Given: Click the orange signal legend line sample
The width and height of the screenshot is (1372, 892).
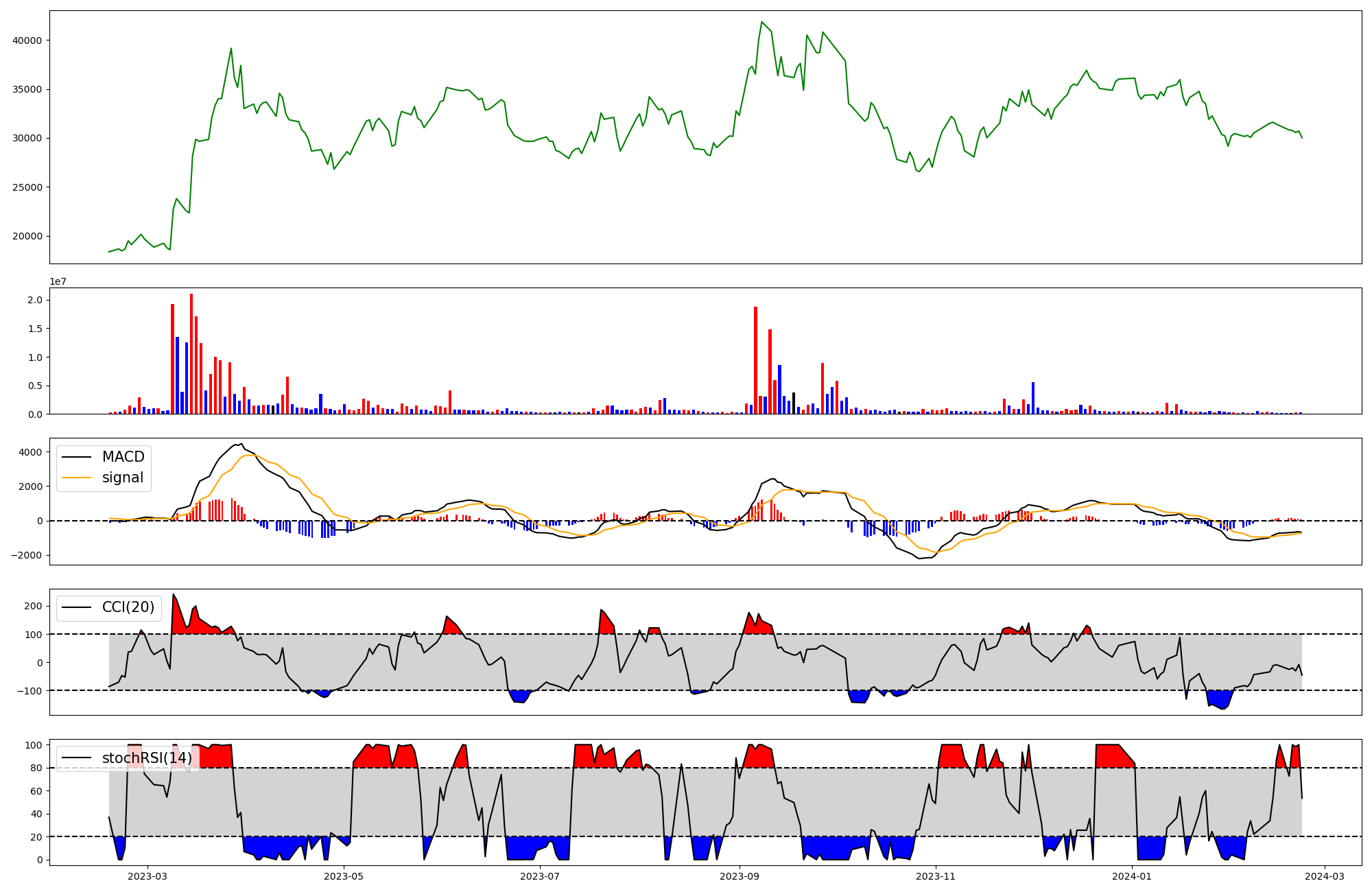Looking at the screenshot, I should pos(76,478).
